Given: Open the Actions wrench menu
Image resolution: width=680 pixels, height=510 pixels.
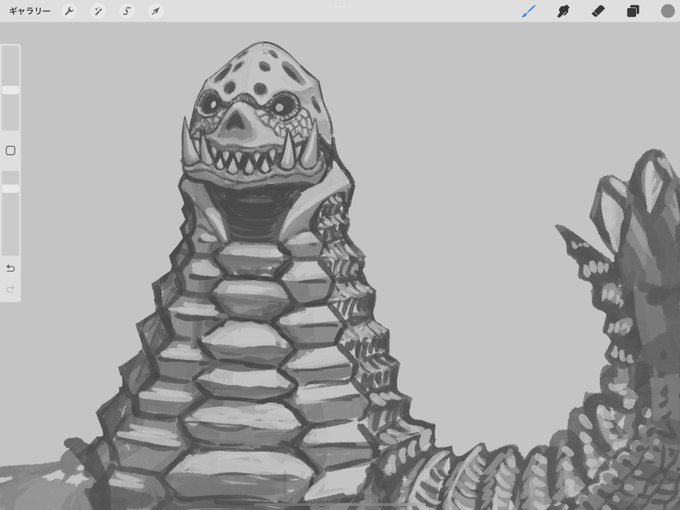Looking at the screenshot, I should [69, 11].
